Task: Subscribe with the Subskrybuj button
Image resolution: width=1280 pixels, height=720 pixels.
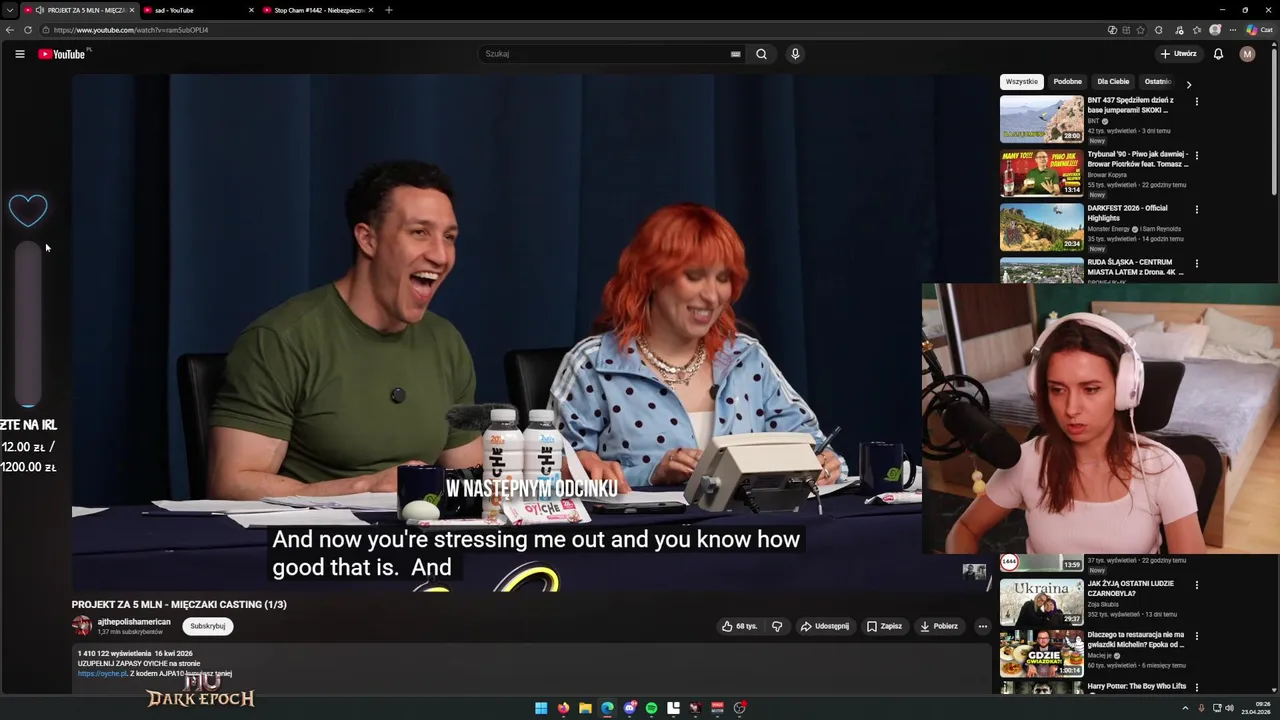Action: click(208, 626)
